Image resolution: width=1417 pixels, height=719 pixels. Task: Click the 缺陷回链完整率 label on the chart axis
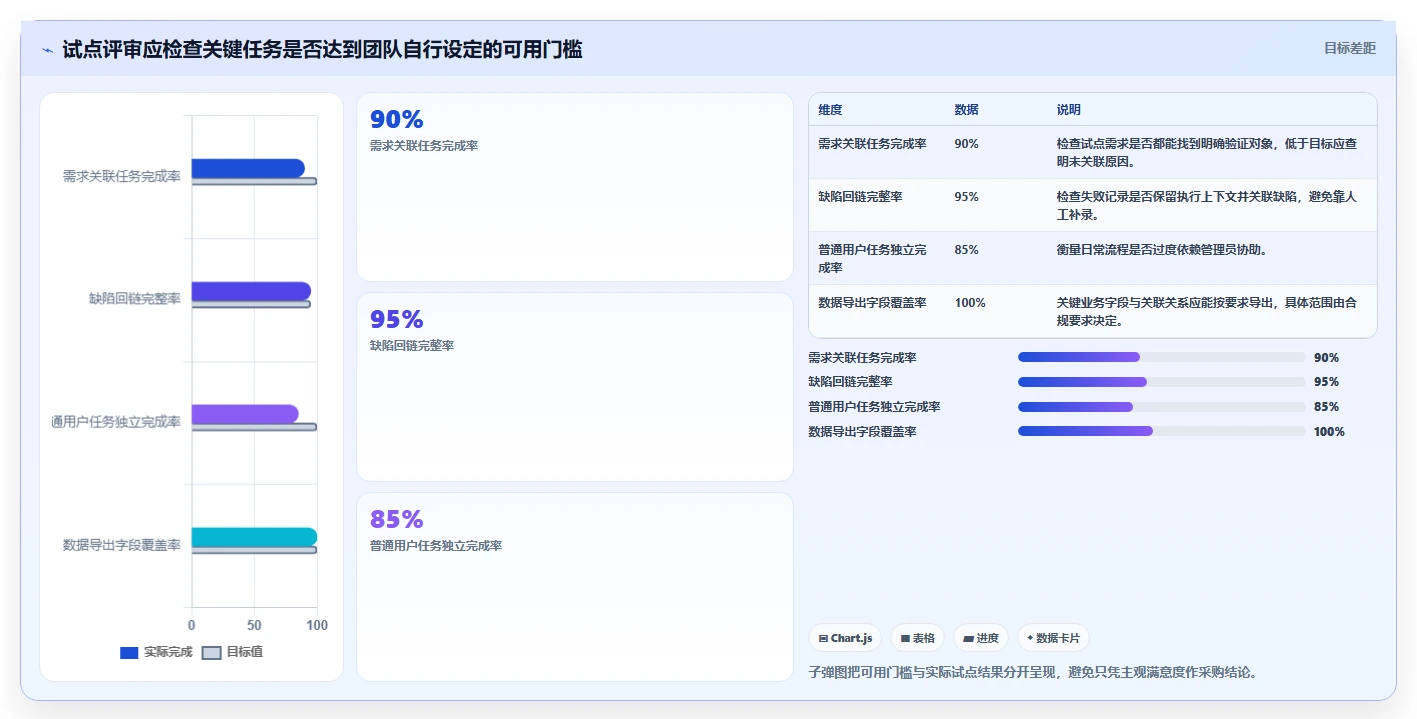coord(134,299)
